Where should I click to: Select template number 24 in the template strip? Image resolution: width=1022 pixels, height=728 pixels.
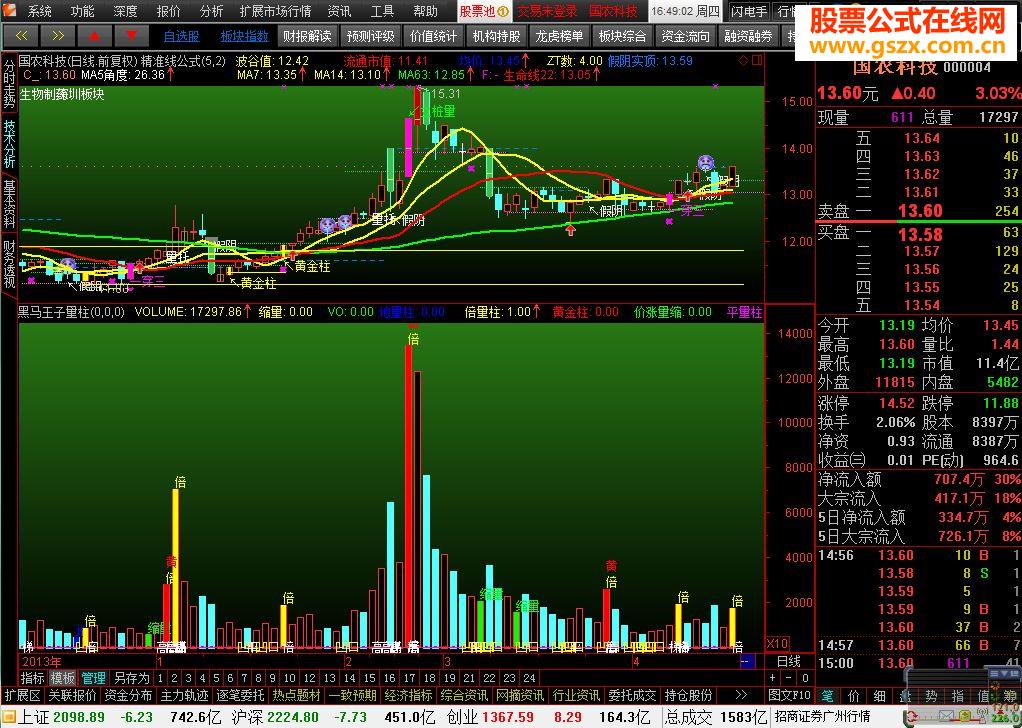529,678
